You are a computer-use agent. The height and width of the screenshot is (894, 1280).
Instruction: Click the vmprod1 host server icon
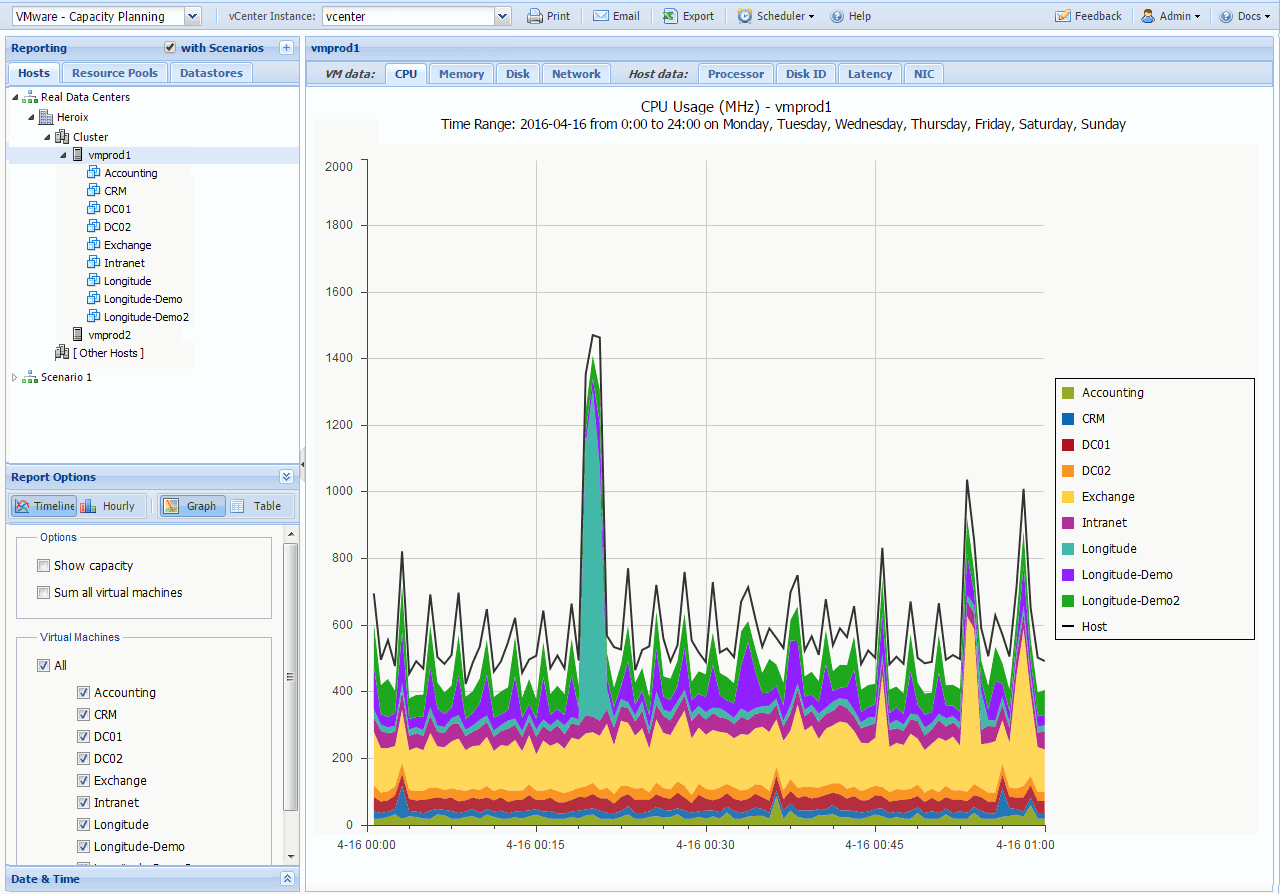[x=78, y=155]
